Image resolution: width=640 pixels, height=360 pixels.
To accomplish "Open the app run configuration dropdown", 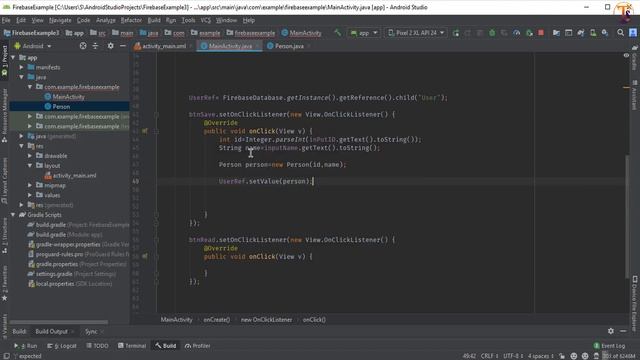I will coord(364,33).
